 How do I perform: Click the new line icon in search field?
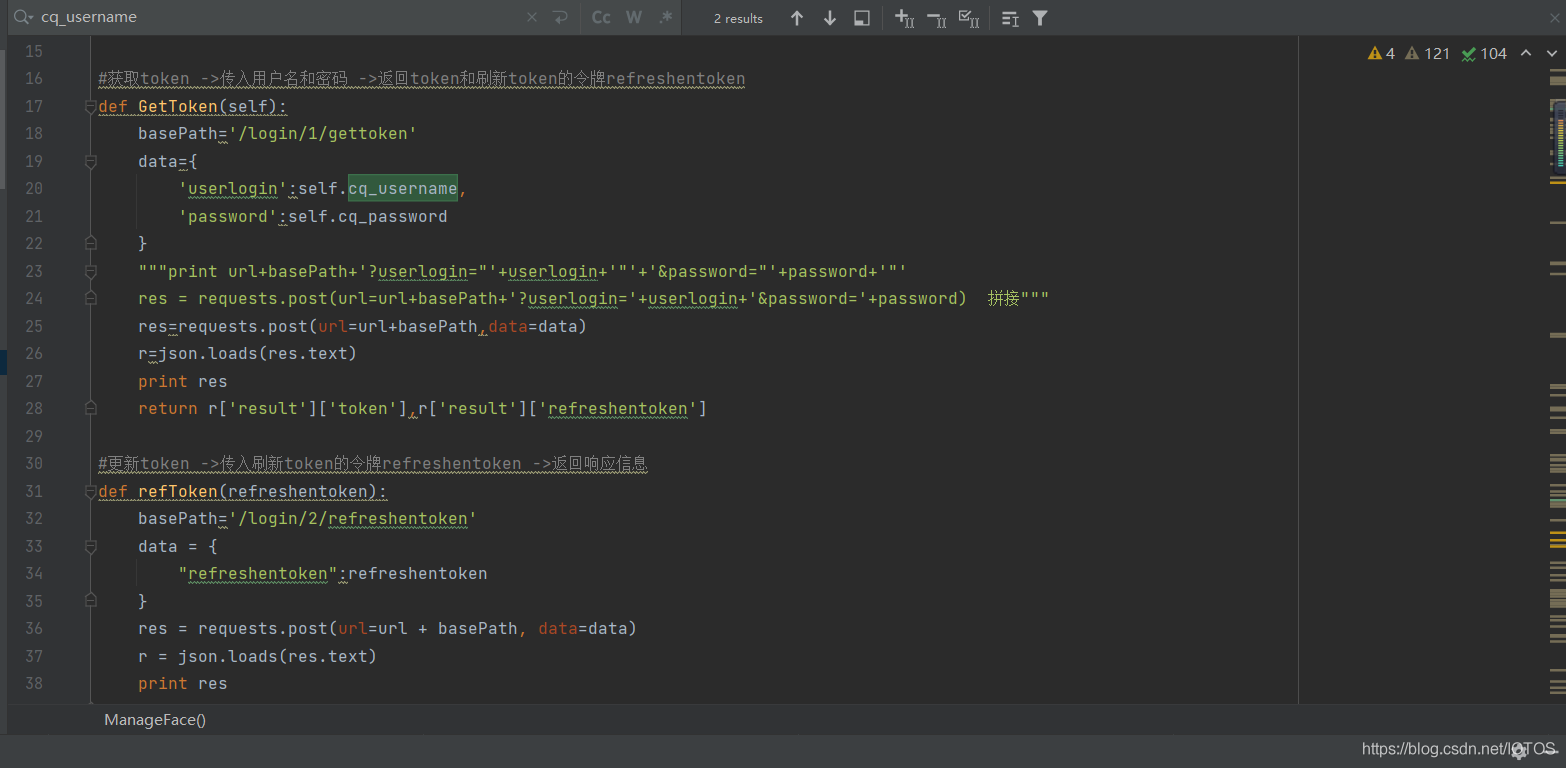click(x=560, y=18)
